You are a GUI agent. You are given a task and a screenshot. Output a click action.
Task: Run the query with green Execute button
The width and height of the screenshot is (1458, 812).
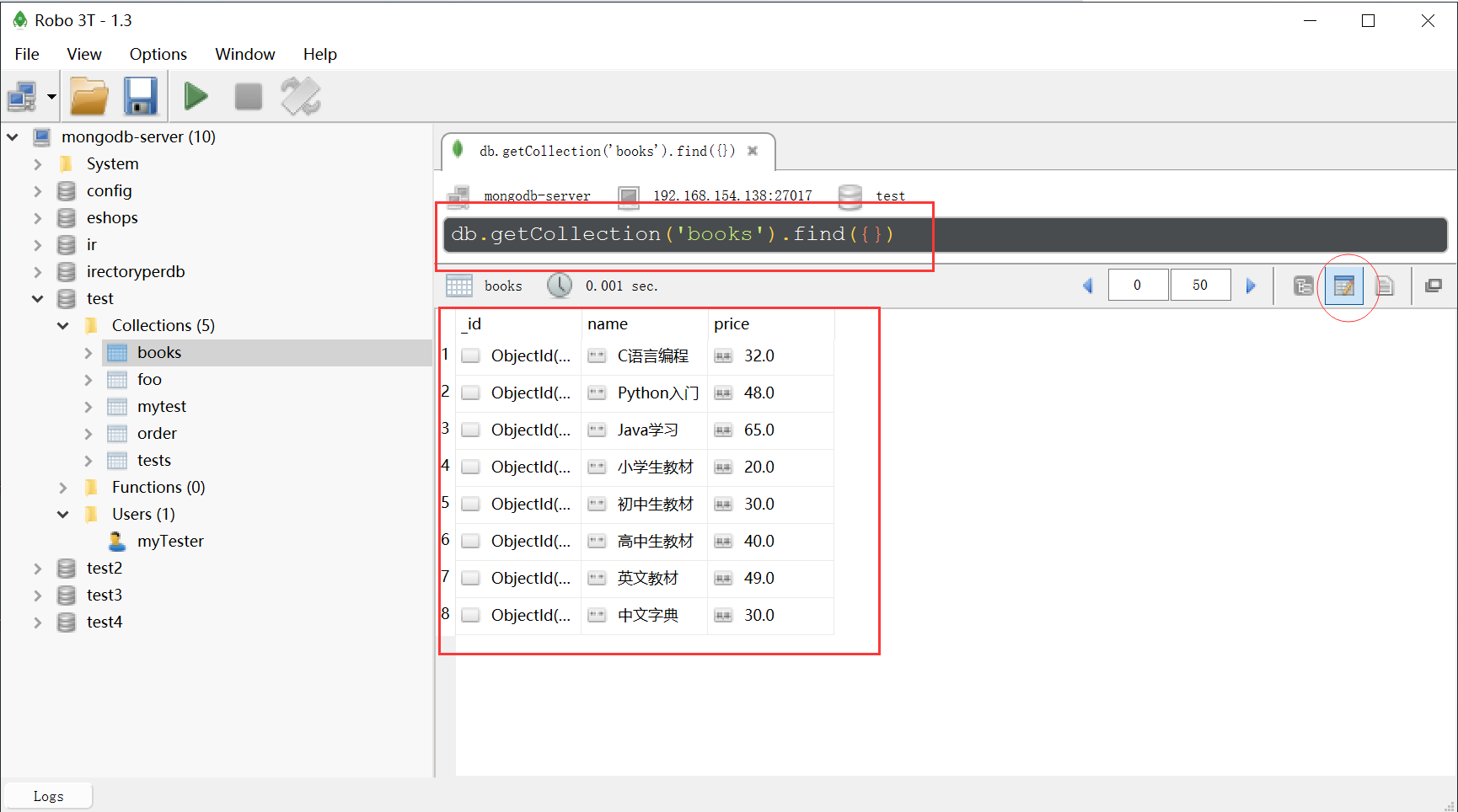(x=196, y=96)
